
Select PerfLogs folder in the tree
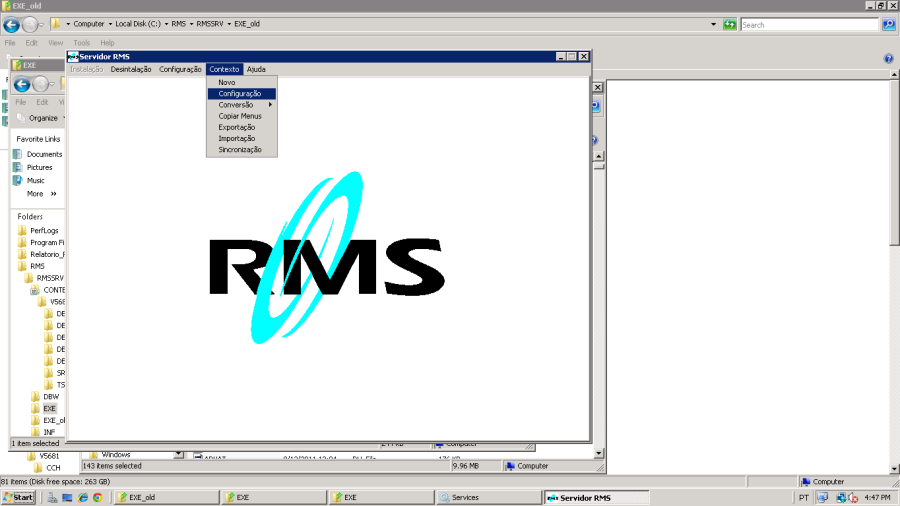pyautogui.click(x=44, y=231)
